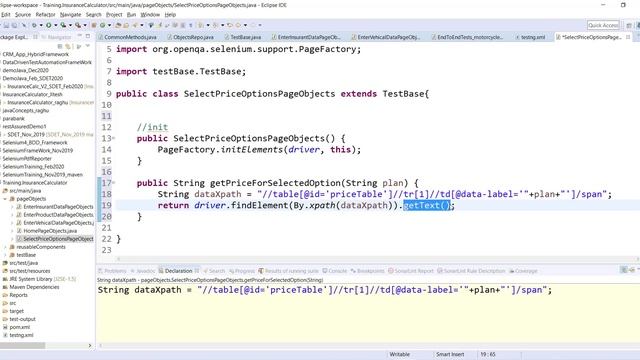
Task: Select CRM_App_HybridFramework project
Action: [x=36, y=54]
